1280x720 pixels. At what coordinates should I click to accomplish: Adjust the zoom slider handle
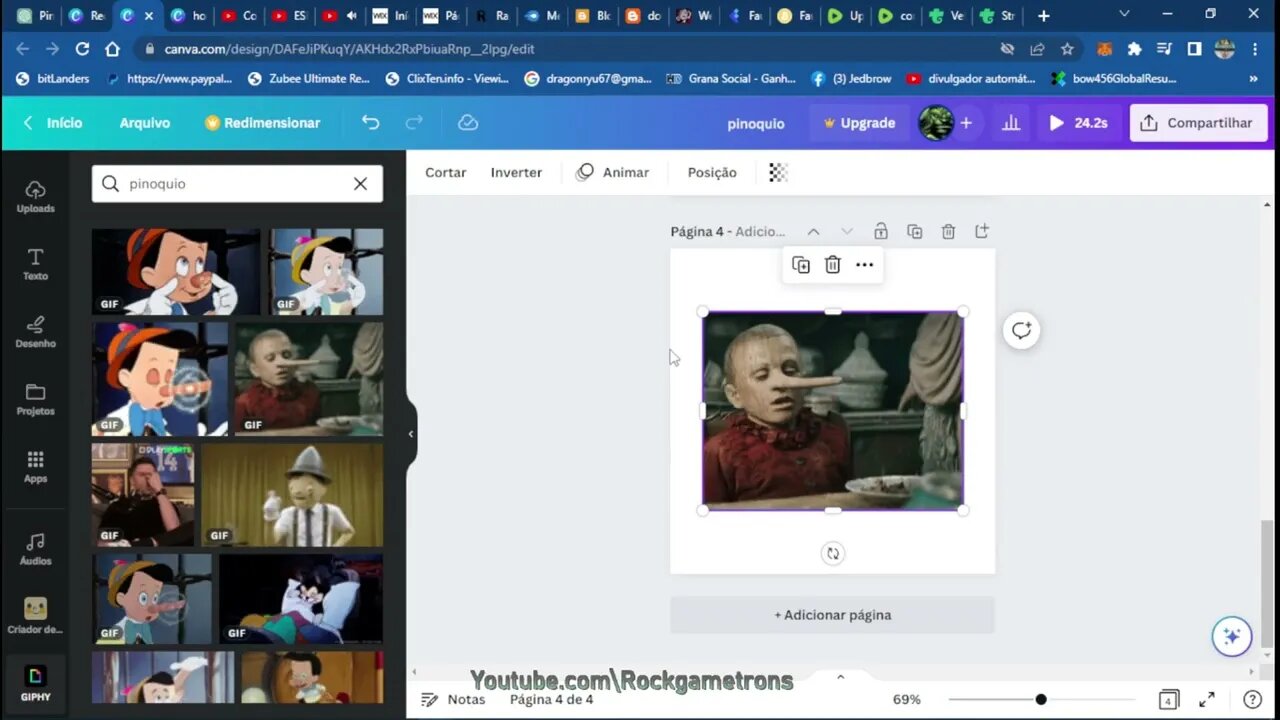1041,700
